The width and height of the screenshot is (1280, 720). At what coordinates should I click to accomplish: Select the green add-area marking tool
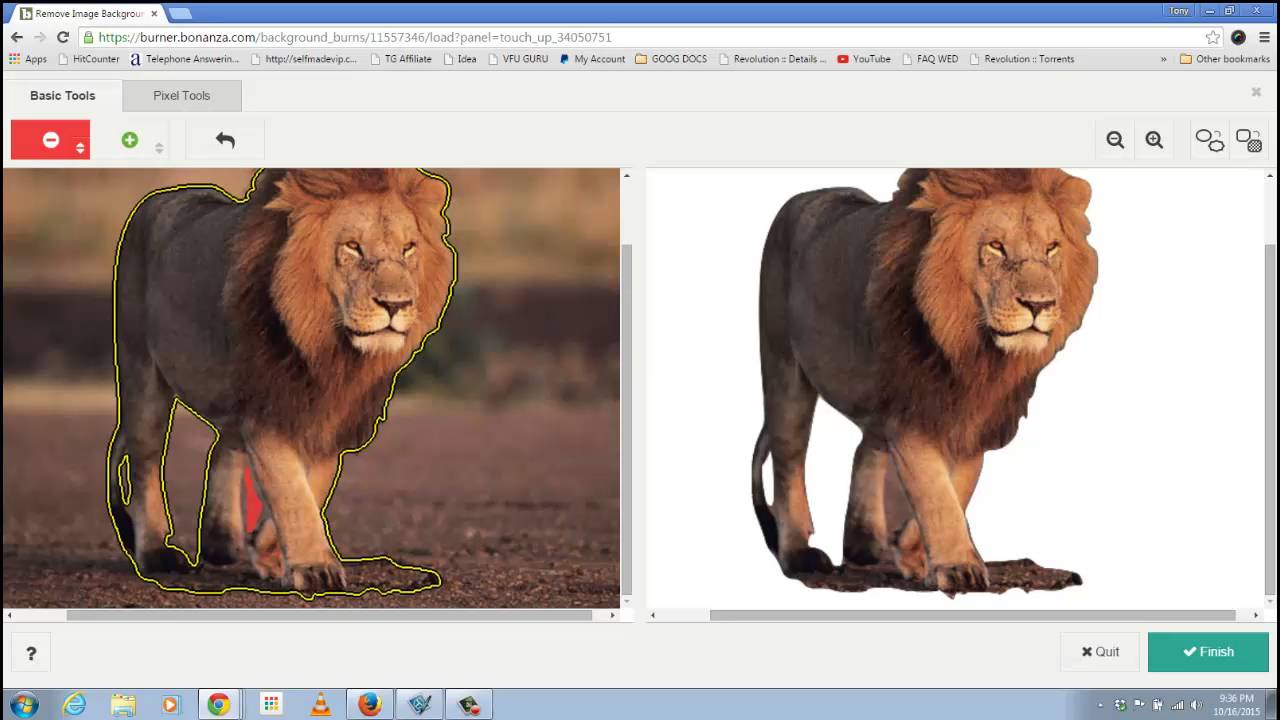(130, 140)
